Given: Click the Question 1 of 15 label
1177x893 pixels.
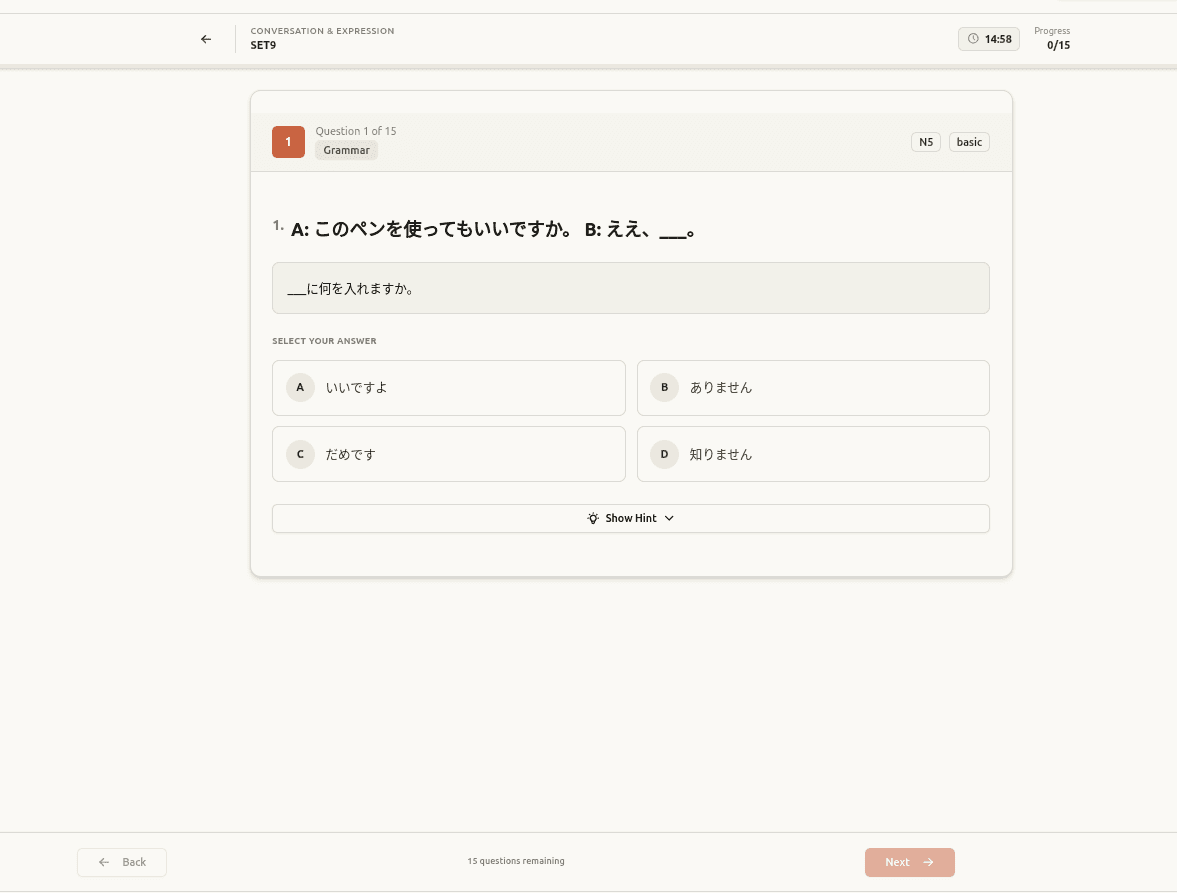Looking at the screenshot, I should [x=356, y=131].
